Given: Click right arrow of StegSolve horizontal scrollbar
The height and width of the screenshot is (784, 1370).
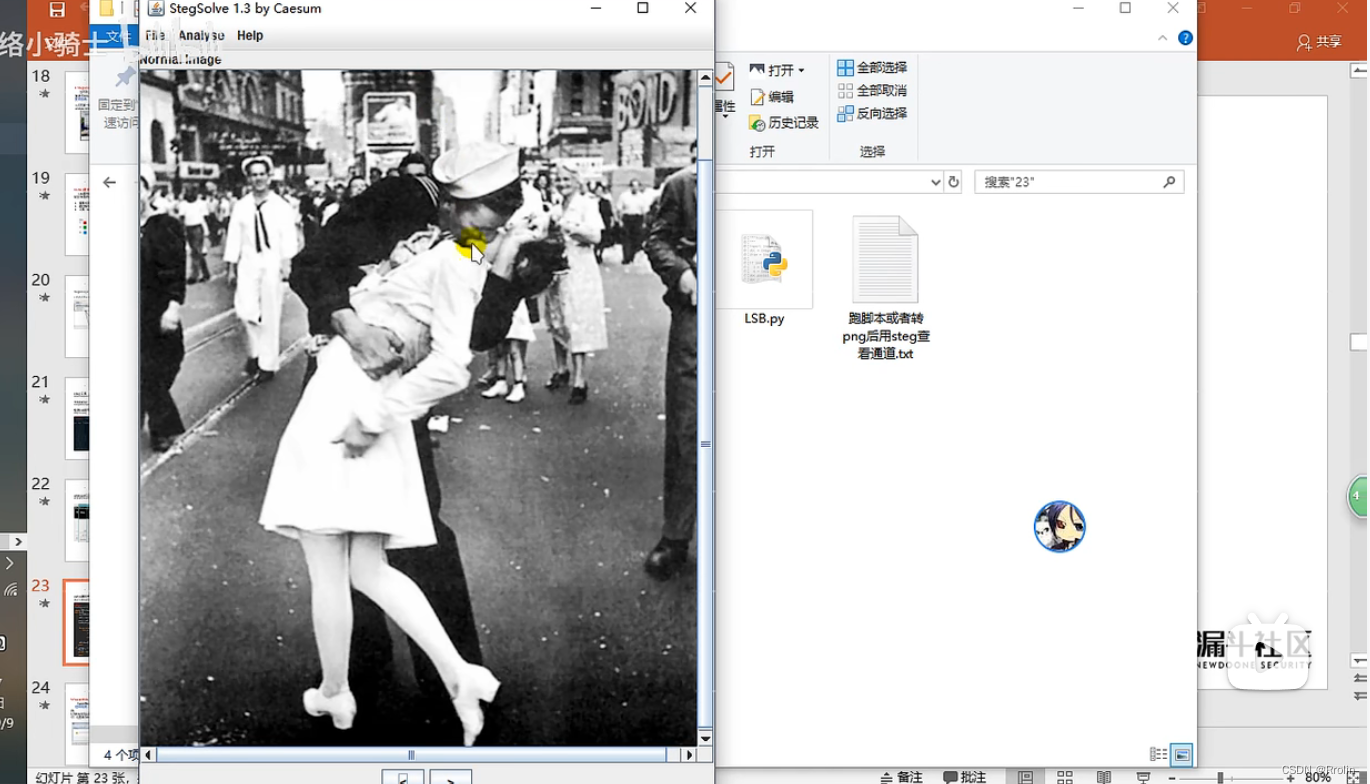Looking at the screenshot, I should coord(688,755).
